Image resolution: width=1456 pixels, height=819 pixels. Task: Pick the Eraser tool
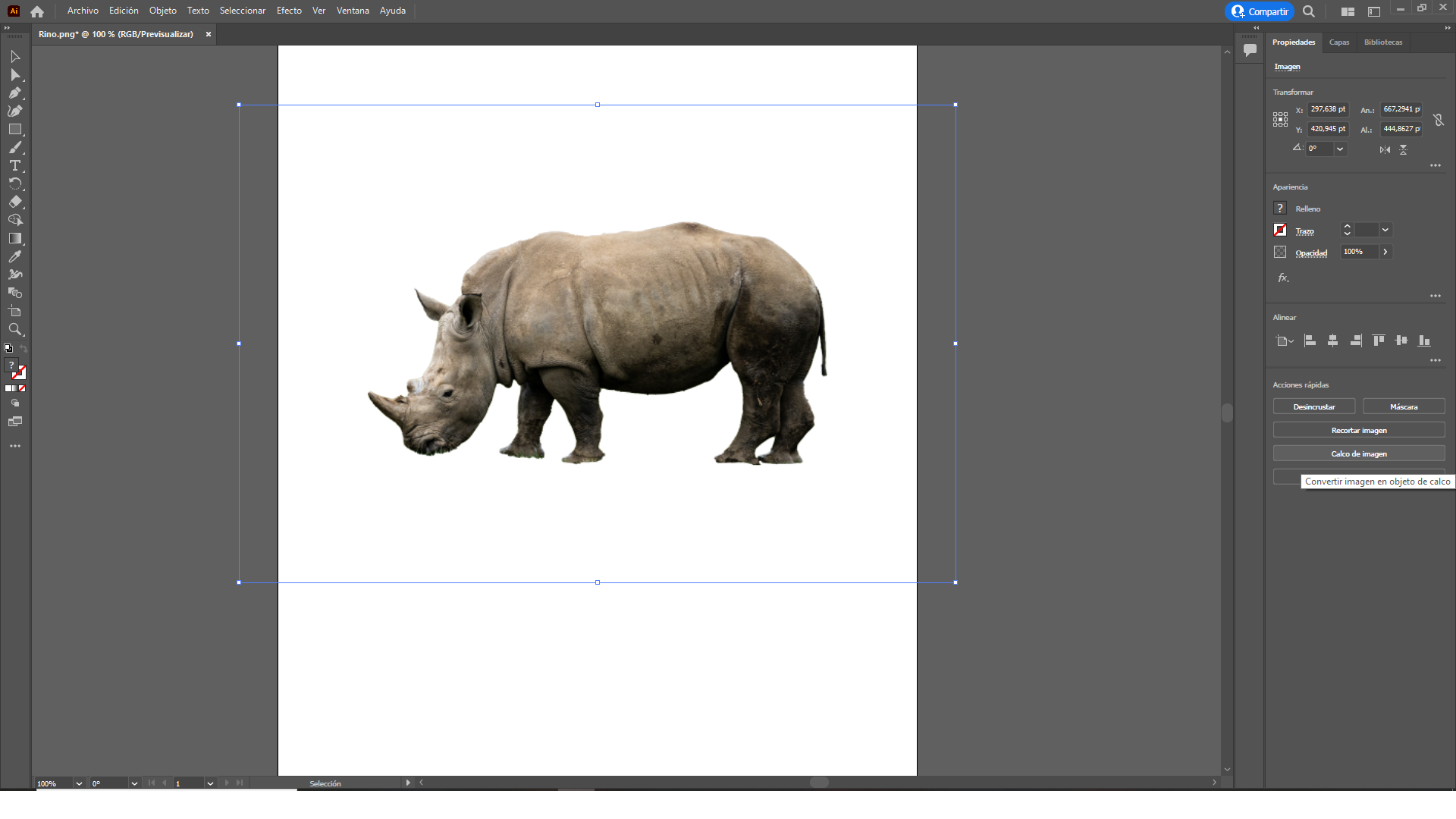tap(14, 202)
